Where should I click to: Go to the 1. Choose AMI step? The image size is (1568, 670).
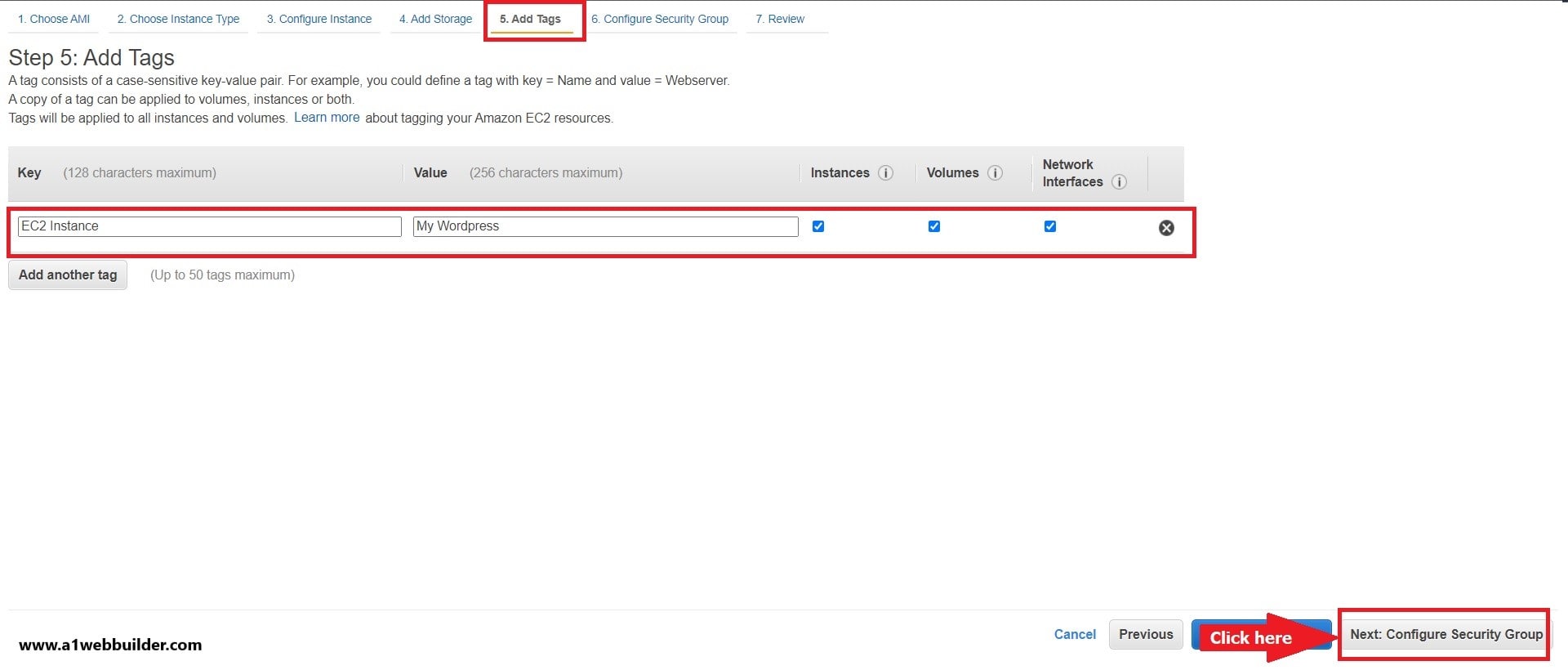(54, 19)
